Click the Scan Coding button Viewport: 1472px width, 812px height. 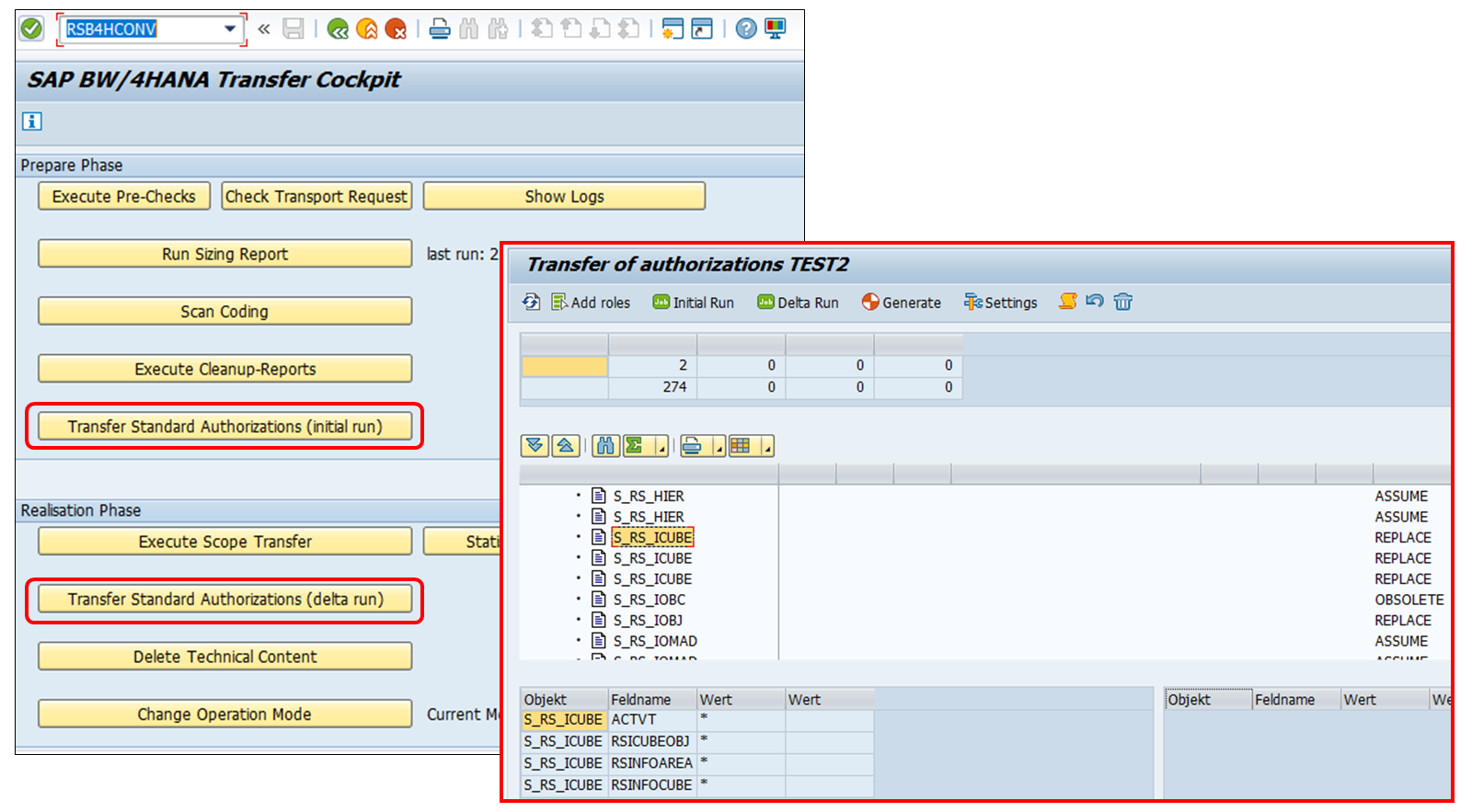click(x=224, y=311)
